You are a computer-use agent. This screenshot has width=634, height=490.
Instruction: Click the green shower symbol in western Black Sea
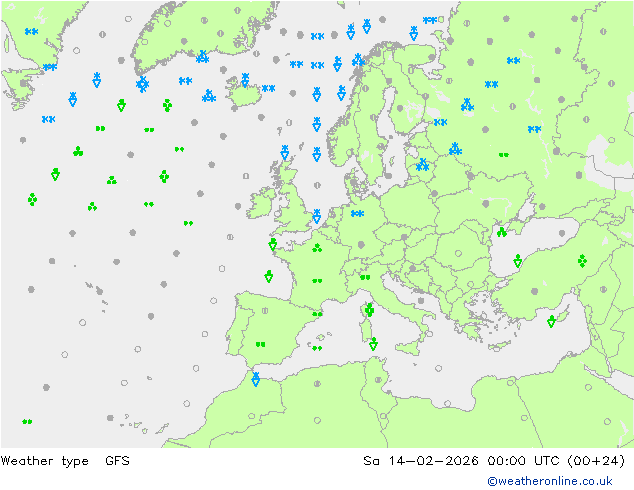[518, 261]
